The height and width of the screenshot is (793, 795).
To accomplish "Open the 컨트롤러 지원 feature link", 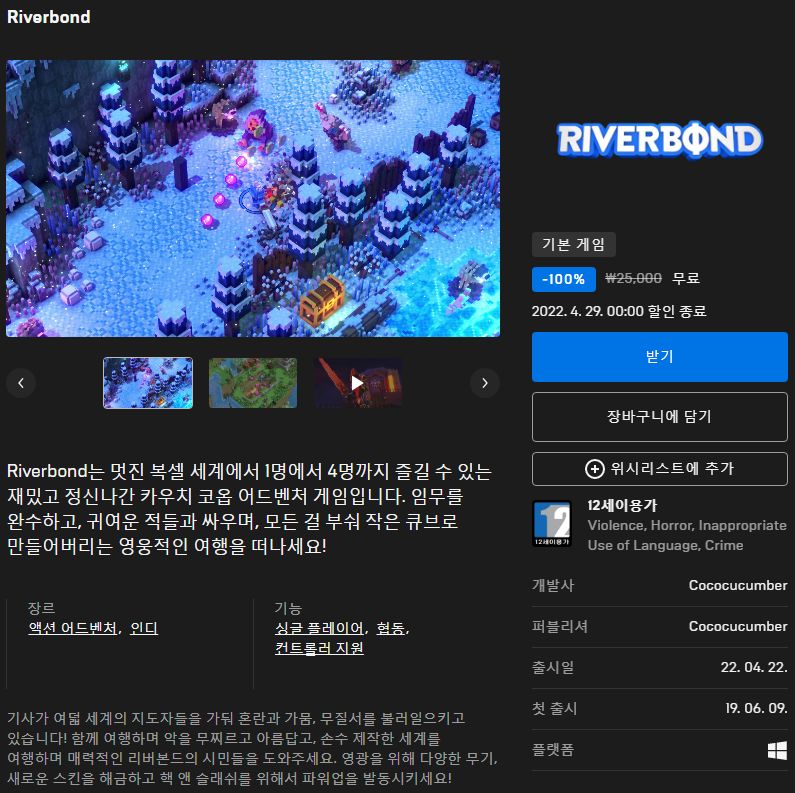I will (319, 648).
